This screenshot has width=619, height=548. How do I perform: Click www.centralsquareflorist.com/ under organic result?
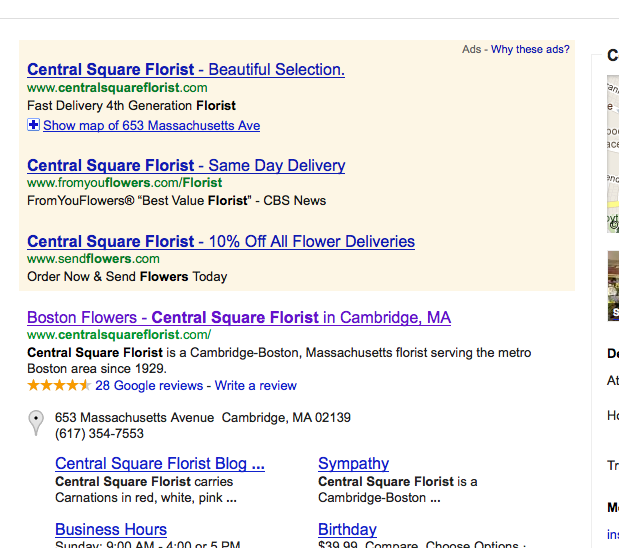pos(119,335)
